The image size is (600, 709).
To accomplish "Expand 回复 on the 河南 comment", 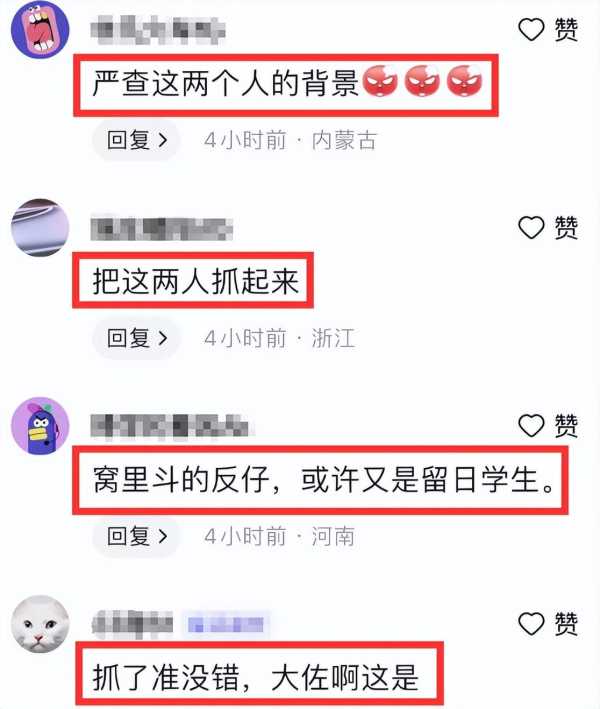I will coord(137,536).
